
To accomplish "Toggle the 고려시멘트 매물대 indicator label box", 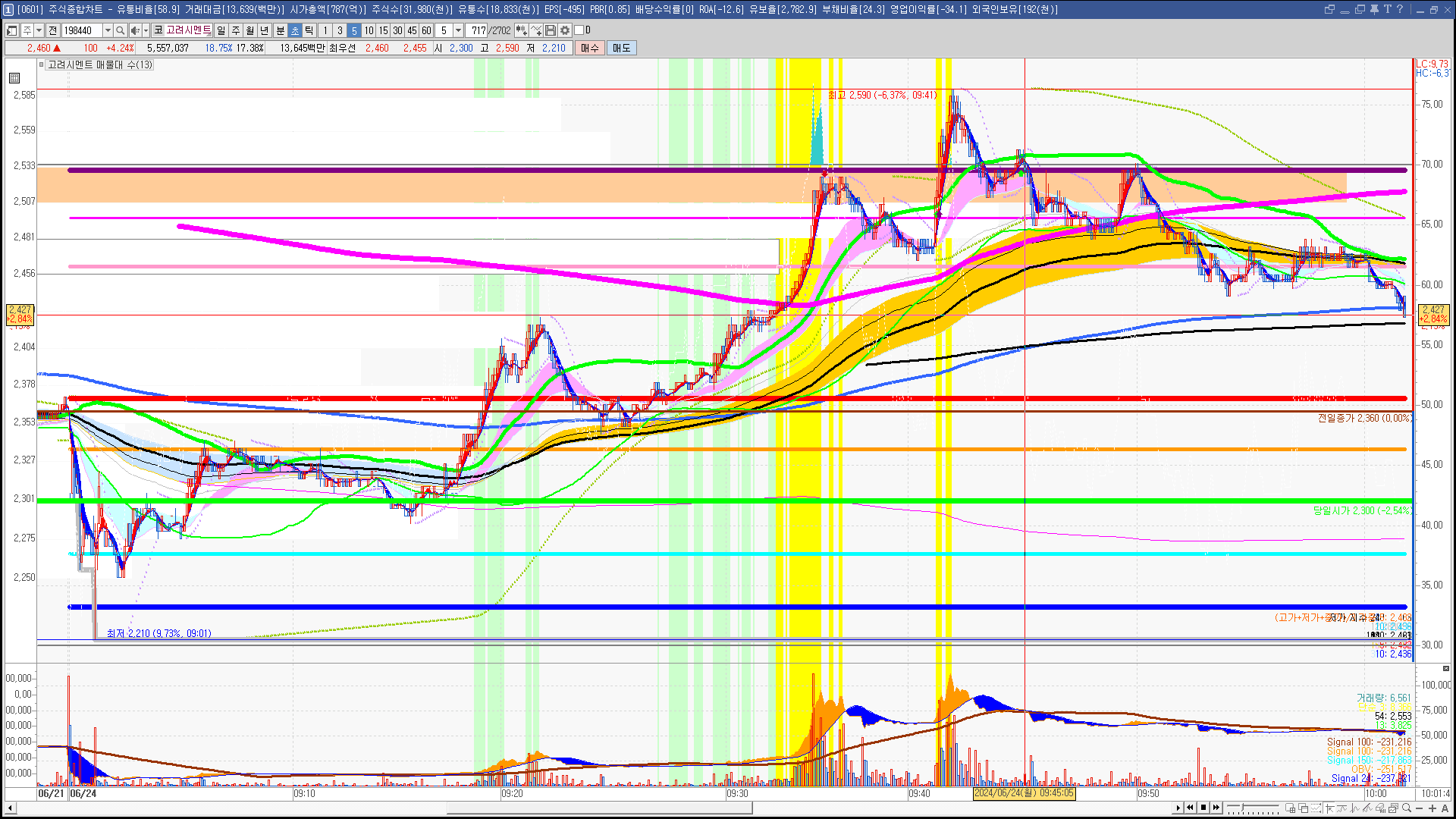I will [x=99, y=65].
